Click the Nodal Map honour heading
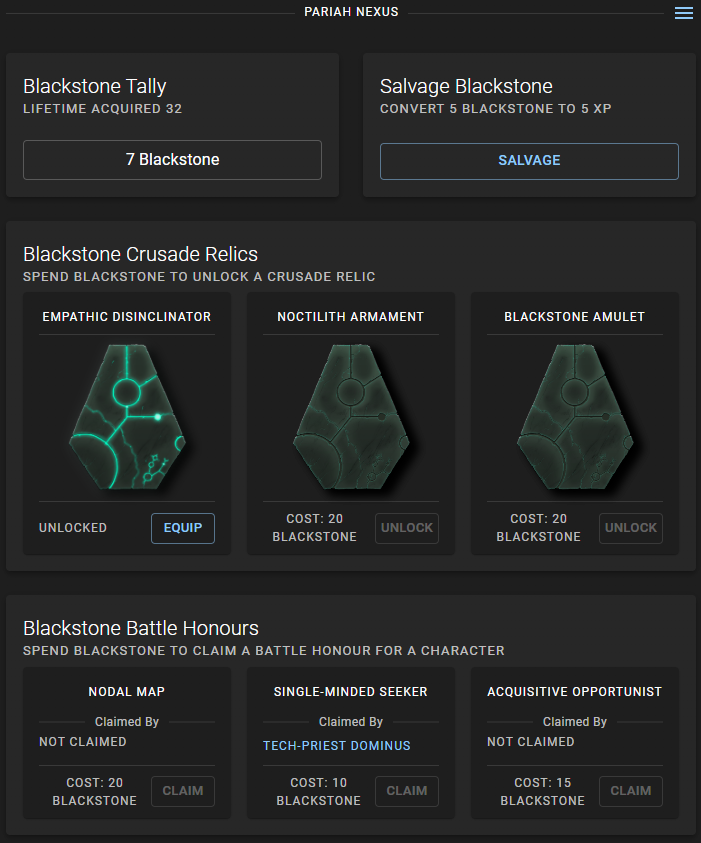The image size is (701, 843). click(x=127, y=692)
